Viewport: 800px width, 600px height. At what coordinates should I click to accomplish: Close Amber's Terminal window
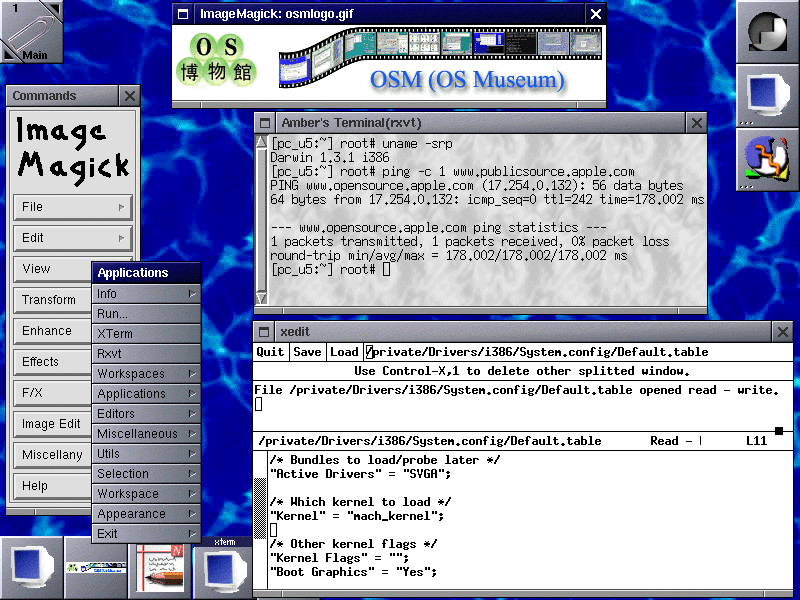point(696,123)
